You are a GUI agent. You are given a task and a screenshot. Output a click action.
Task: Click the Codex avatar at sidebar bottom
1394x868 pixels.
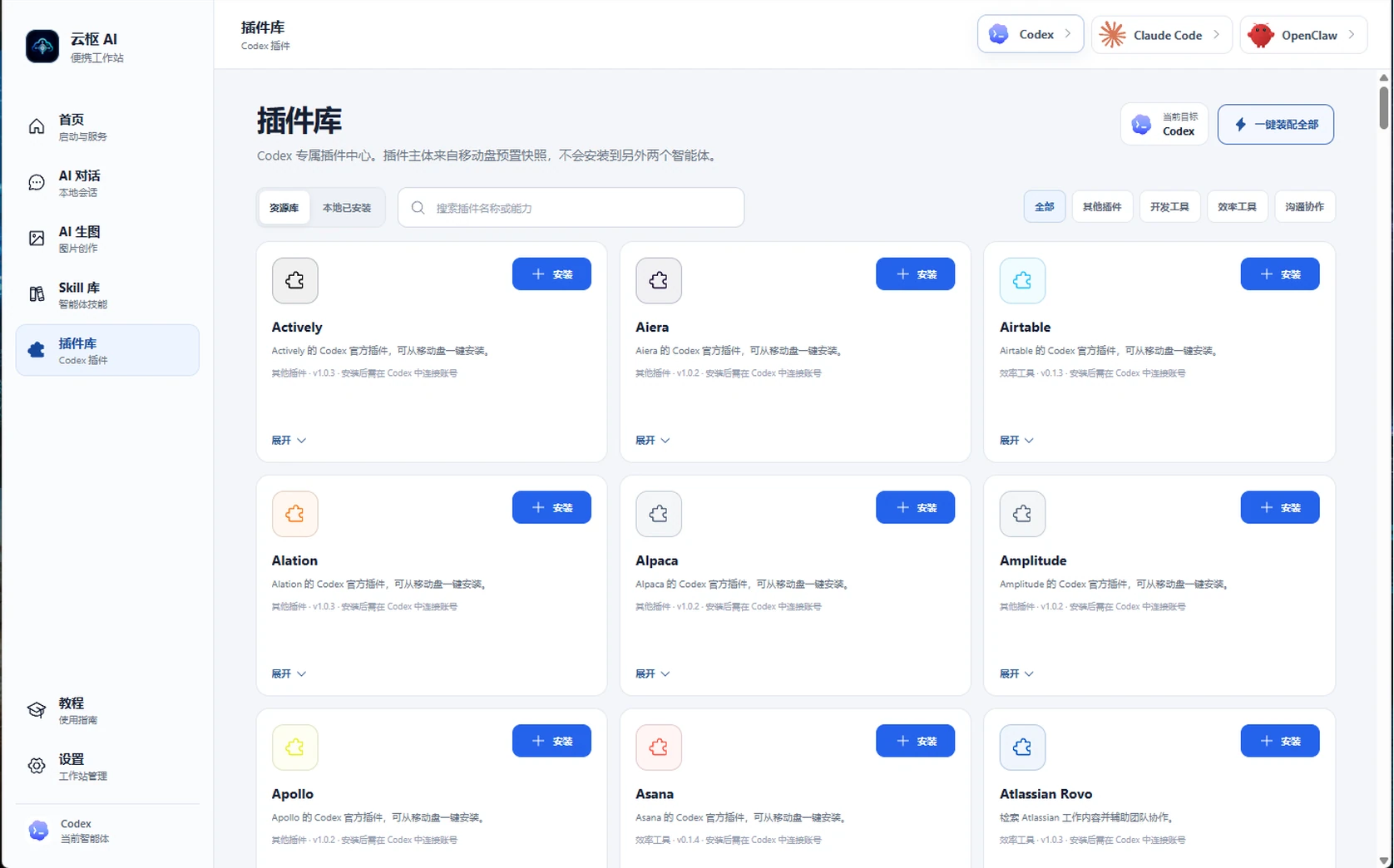pyautogui.click(x=38, y=831)
